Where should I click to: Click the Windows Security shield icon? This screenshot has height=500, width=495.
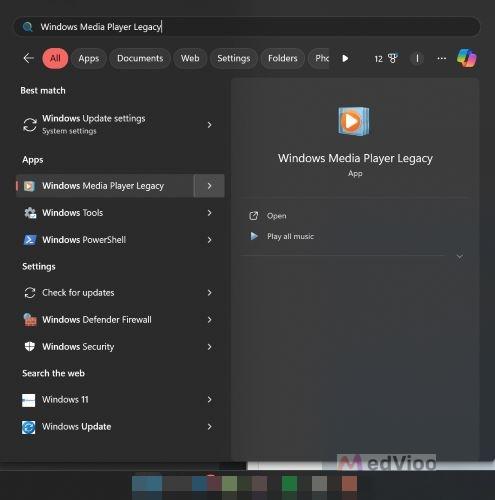pos(30,346)
